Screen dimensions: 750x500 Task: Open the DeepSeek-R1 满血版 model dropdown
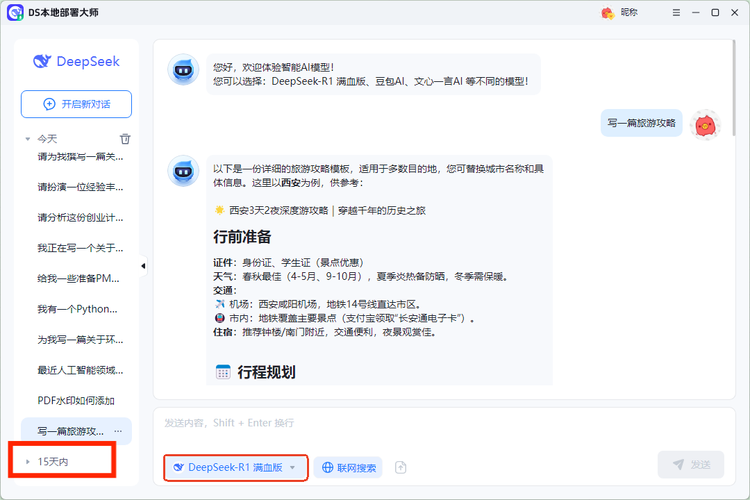coord(234,467)
